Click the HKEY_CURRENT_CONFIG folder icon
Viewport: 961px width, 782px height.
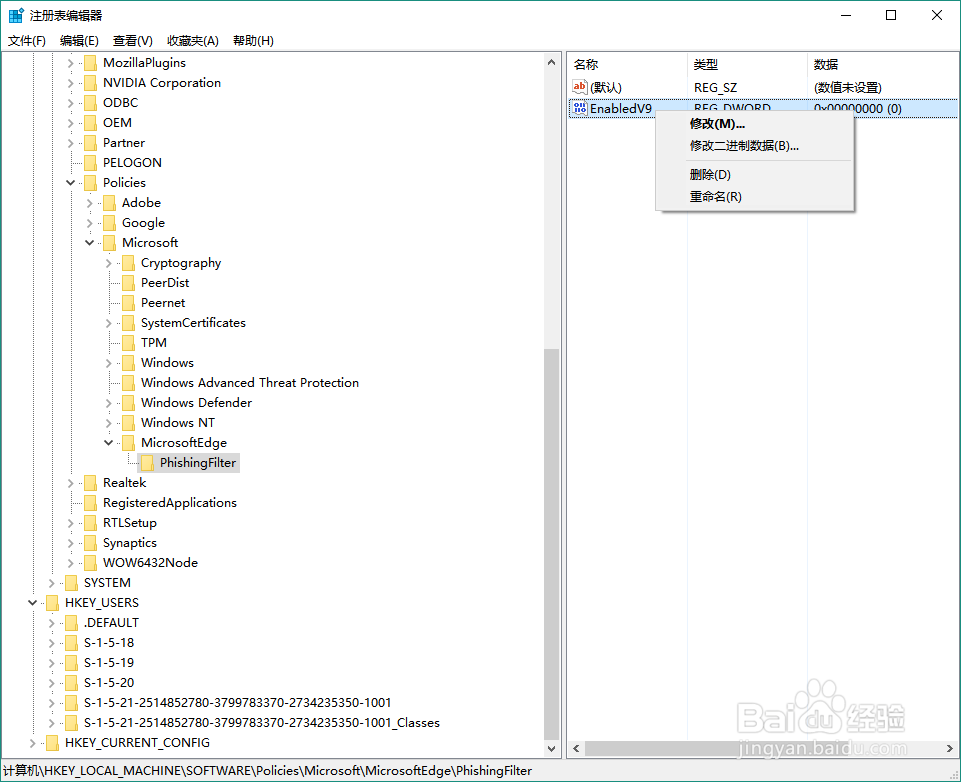coord(52,743)
